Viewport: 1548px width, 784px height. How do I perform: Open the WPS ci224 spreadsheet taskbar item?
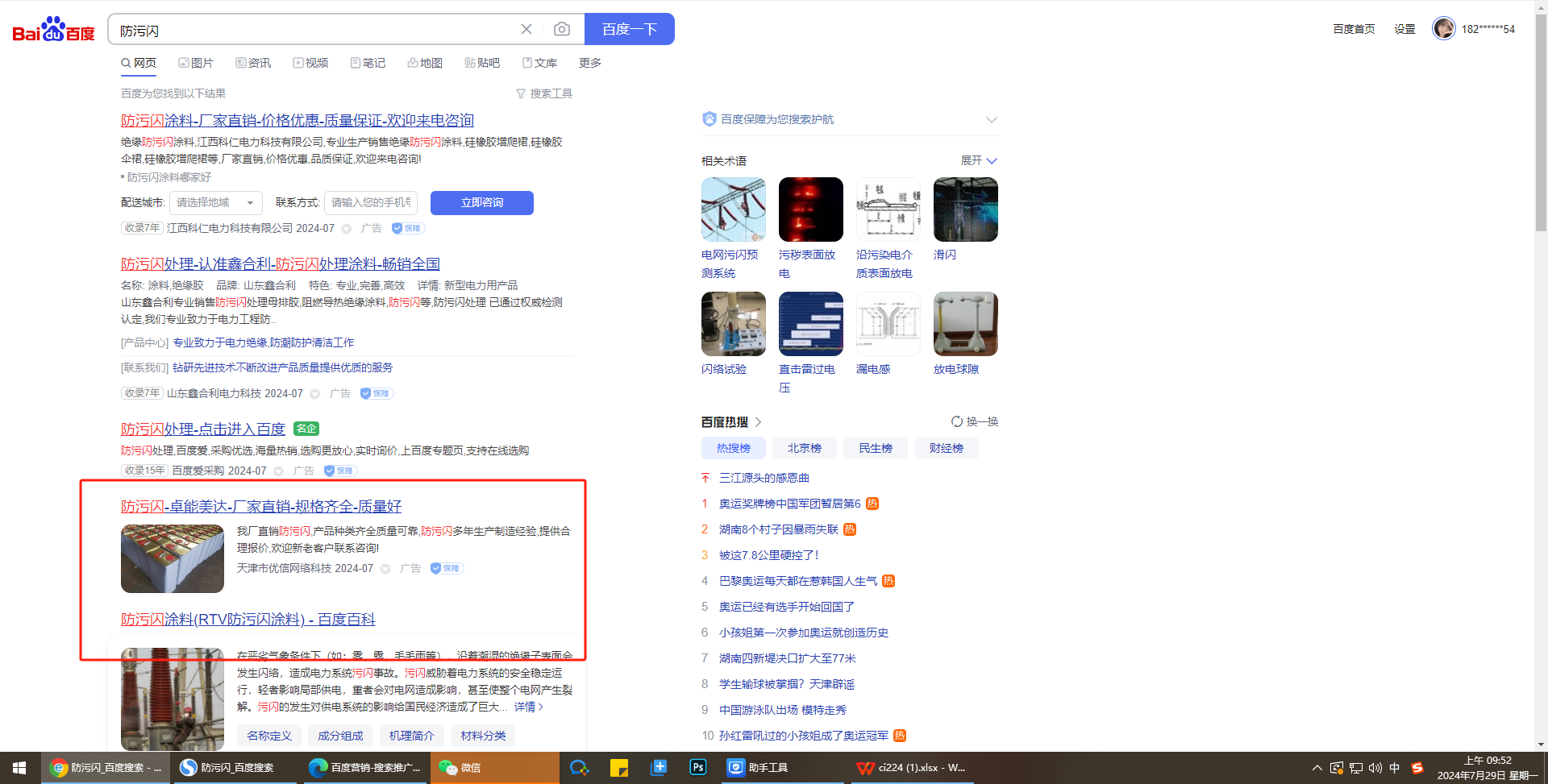913,768
